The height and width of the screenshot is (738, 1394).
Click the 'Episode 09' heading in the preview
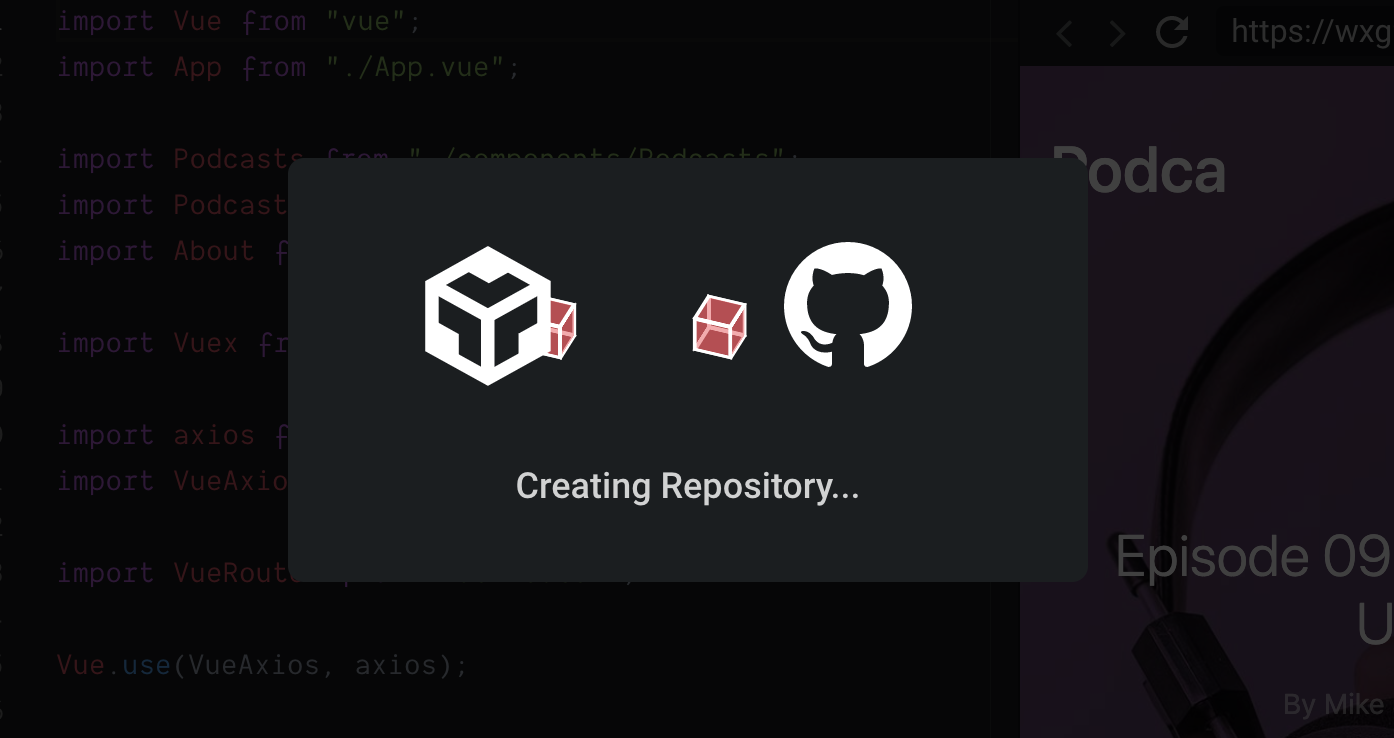pos(1253,557)
